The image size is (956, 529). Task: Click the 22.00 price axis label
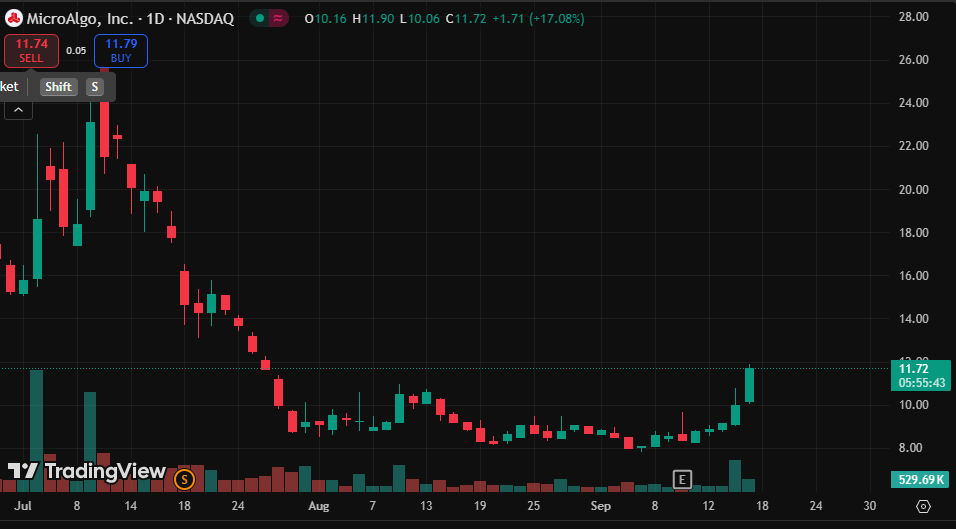click(x=913, y=146)
